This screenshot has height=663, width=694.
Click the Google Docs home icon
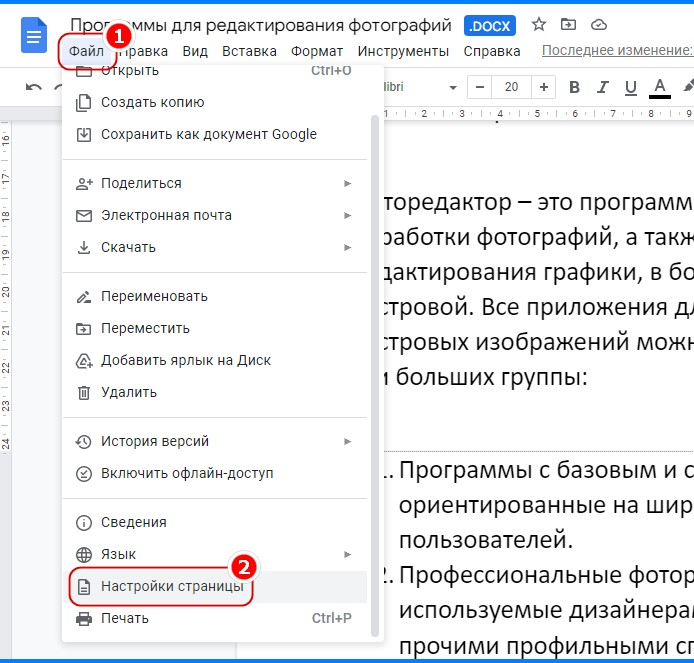pos(35,37)
